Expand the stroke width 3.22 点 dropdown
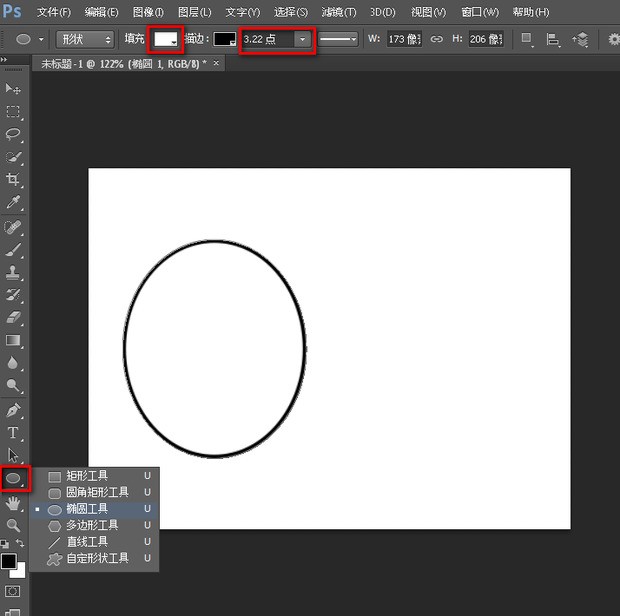The width and height of the screenshot is (620, 616). (302, 39)
